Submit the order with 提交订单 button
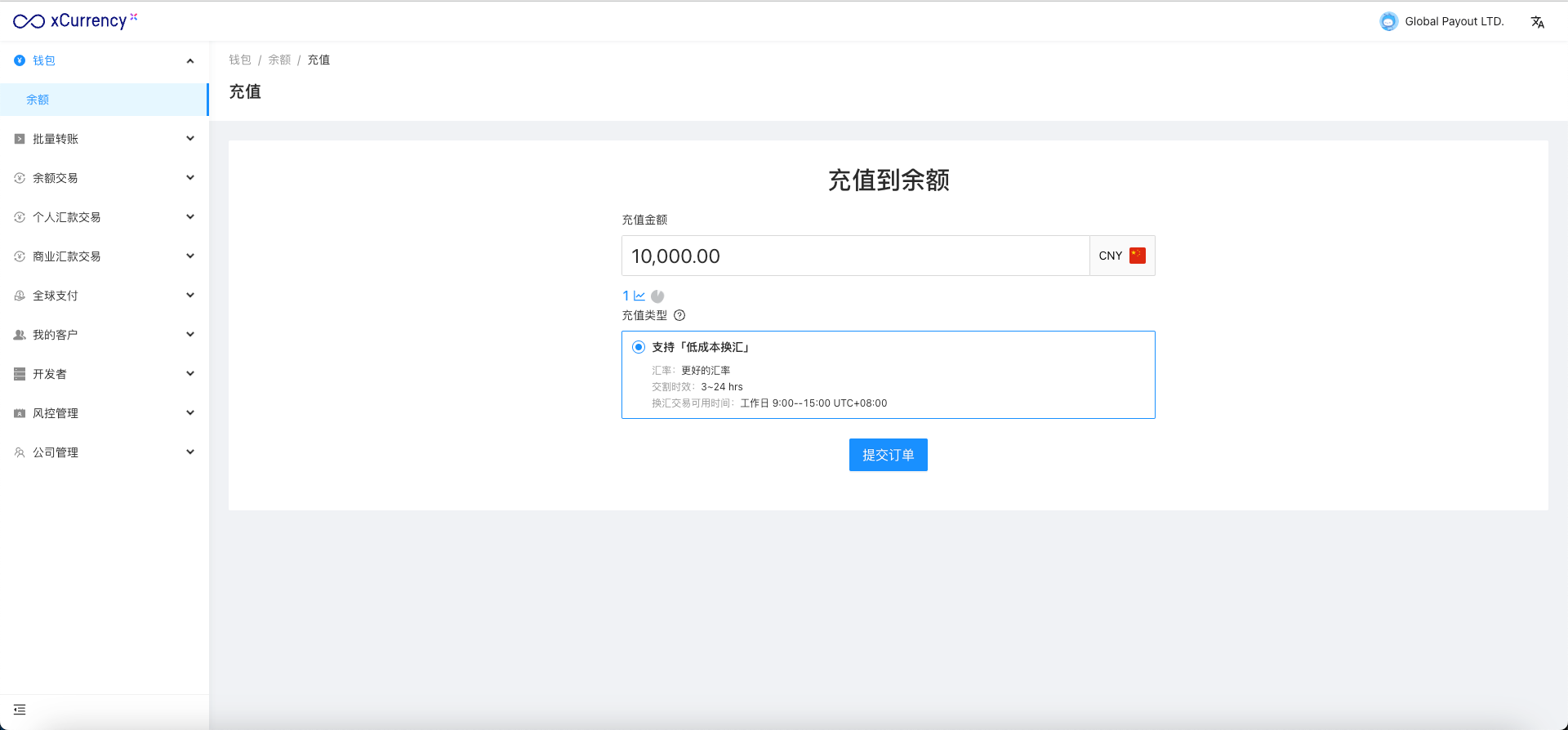Screen dimensions: 1568x730 tap(889, 455)
